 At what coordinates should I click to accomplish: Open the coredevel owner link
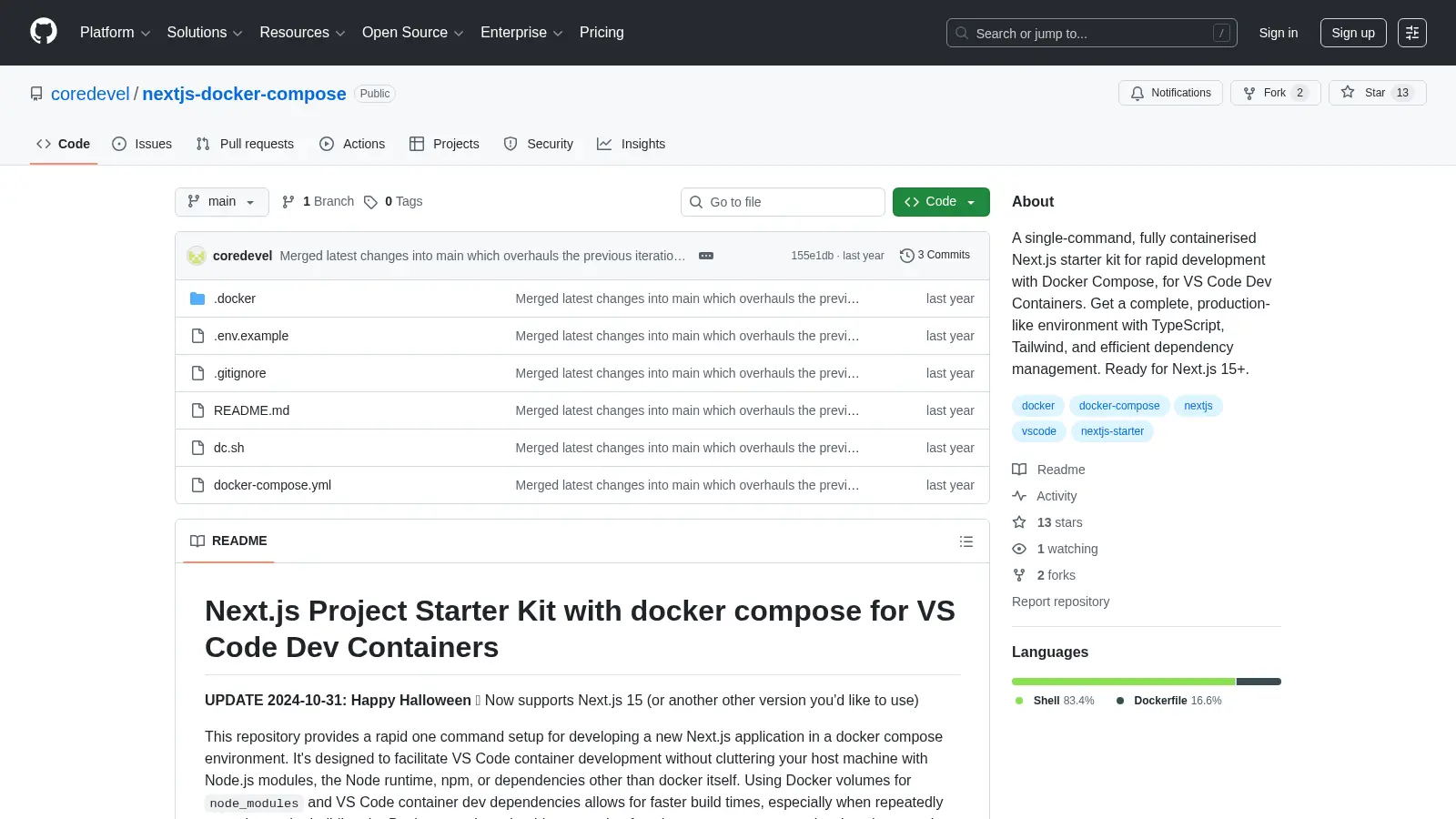[x=90, y=94]
